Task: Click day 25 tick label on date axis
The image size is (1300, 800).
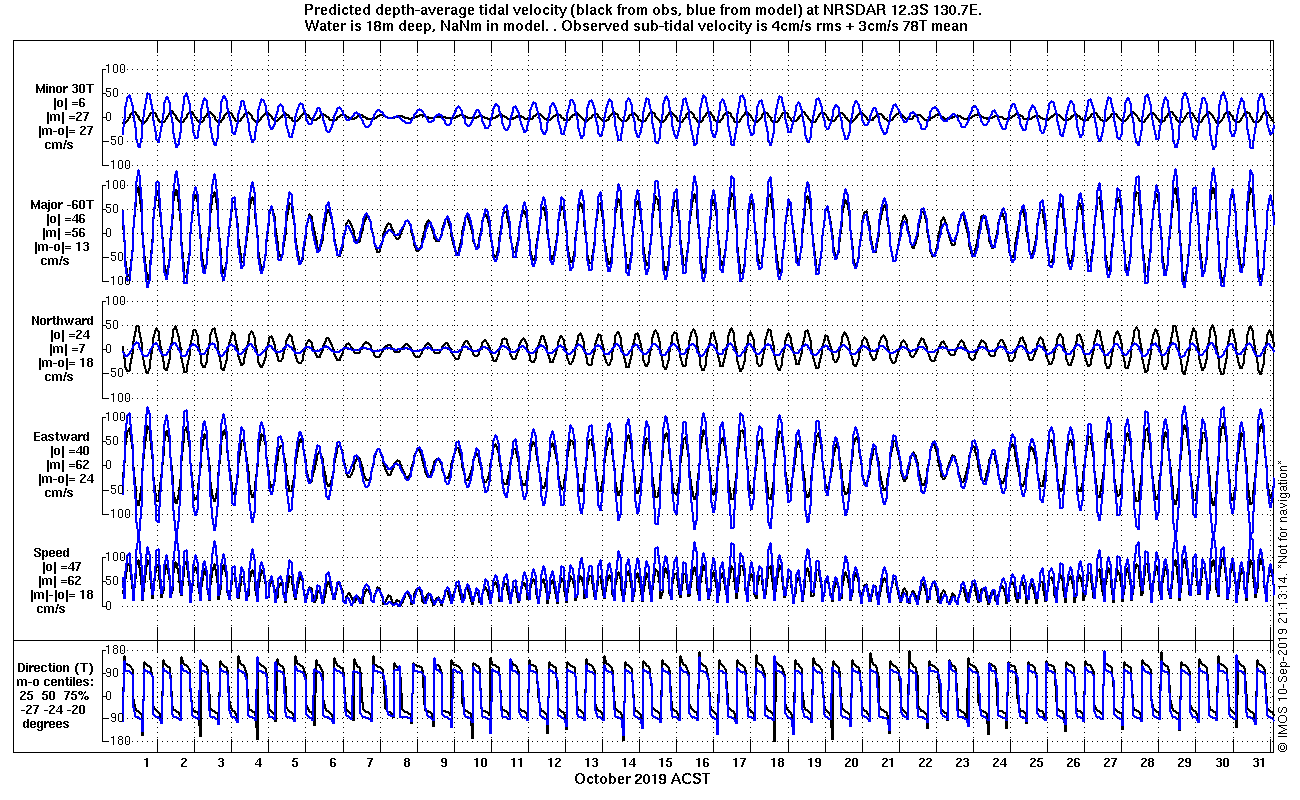Action: (x=1036, y=762)
